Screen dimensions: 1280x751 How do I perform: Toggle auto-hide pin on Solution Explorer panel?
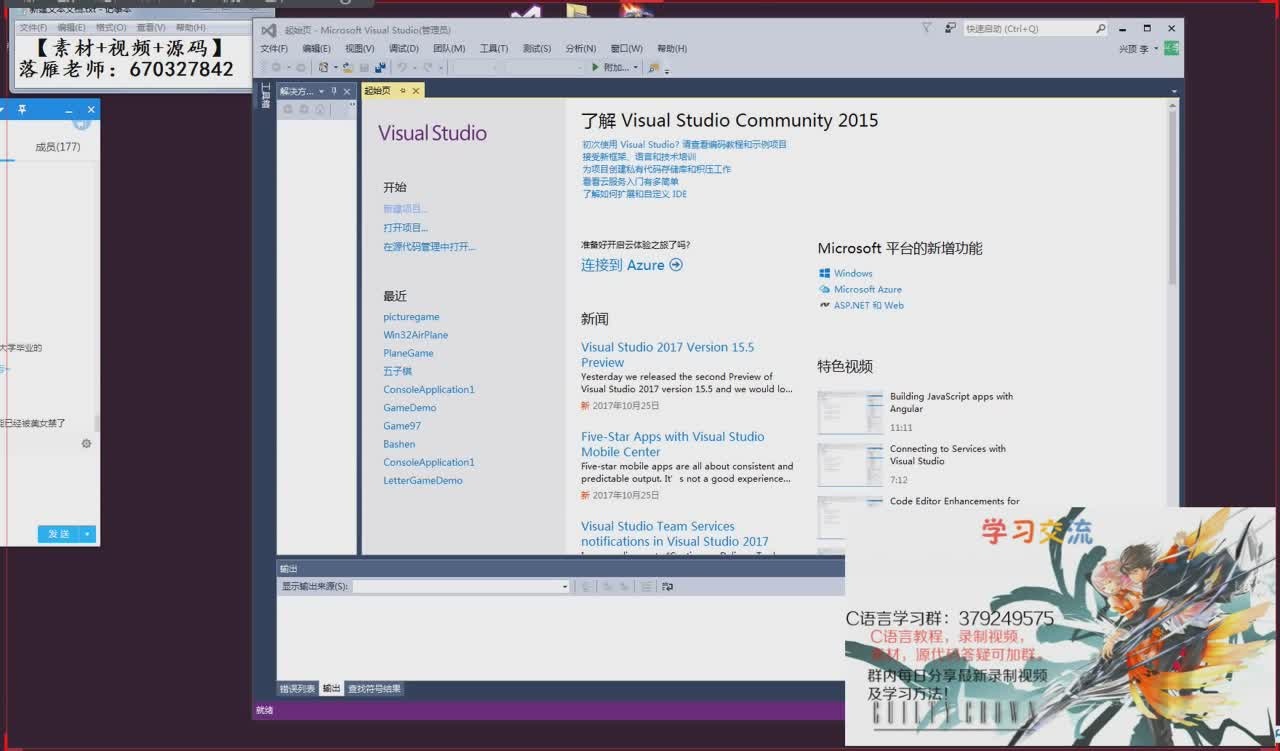click(x=335, y=91)
